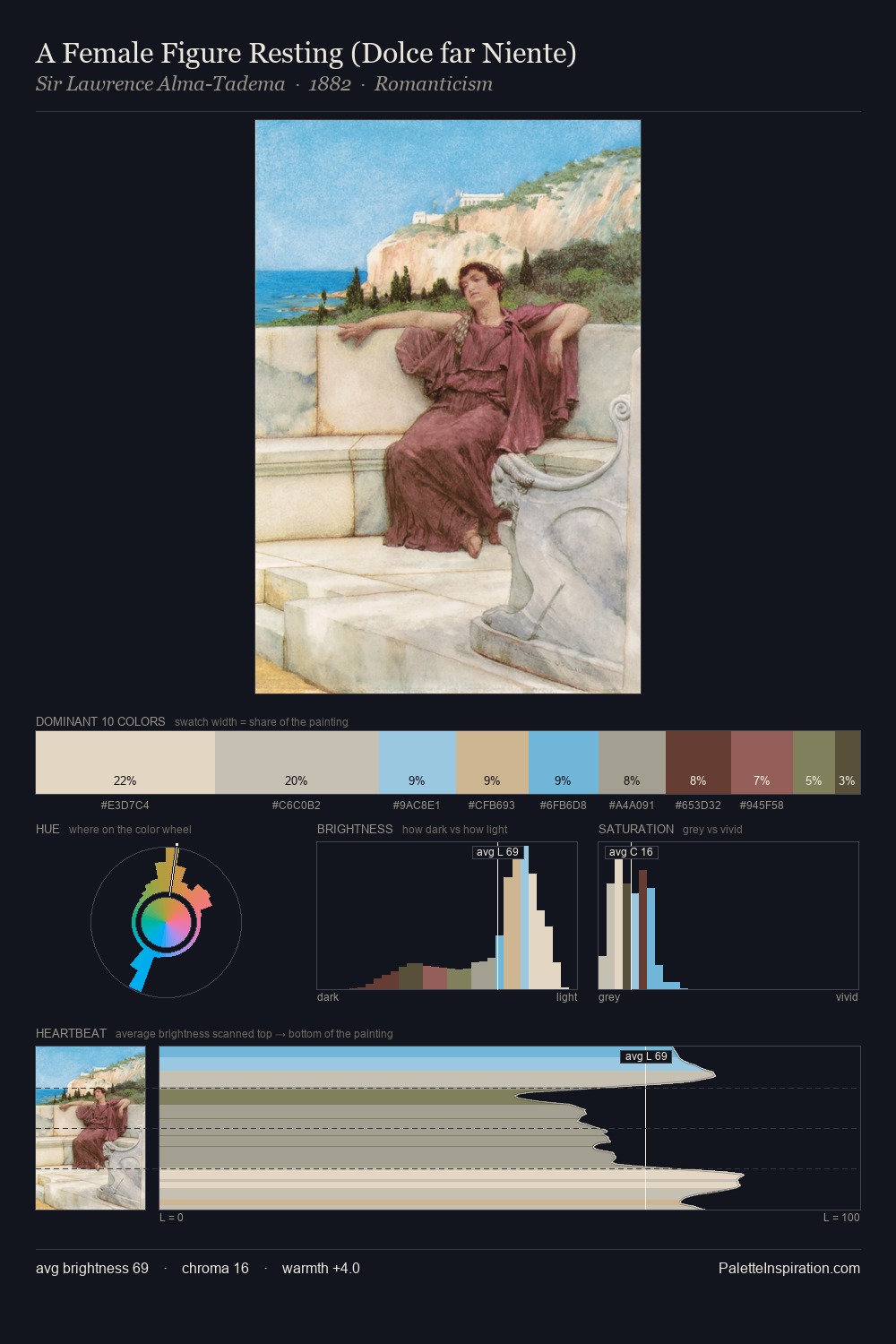Screen dimensions: 896x1344
Task: Click the year 1882
Action: point(330,84)
